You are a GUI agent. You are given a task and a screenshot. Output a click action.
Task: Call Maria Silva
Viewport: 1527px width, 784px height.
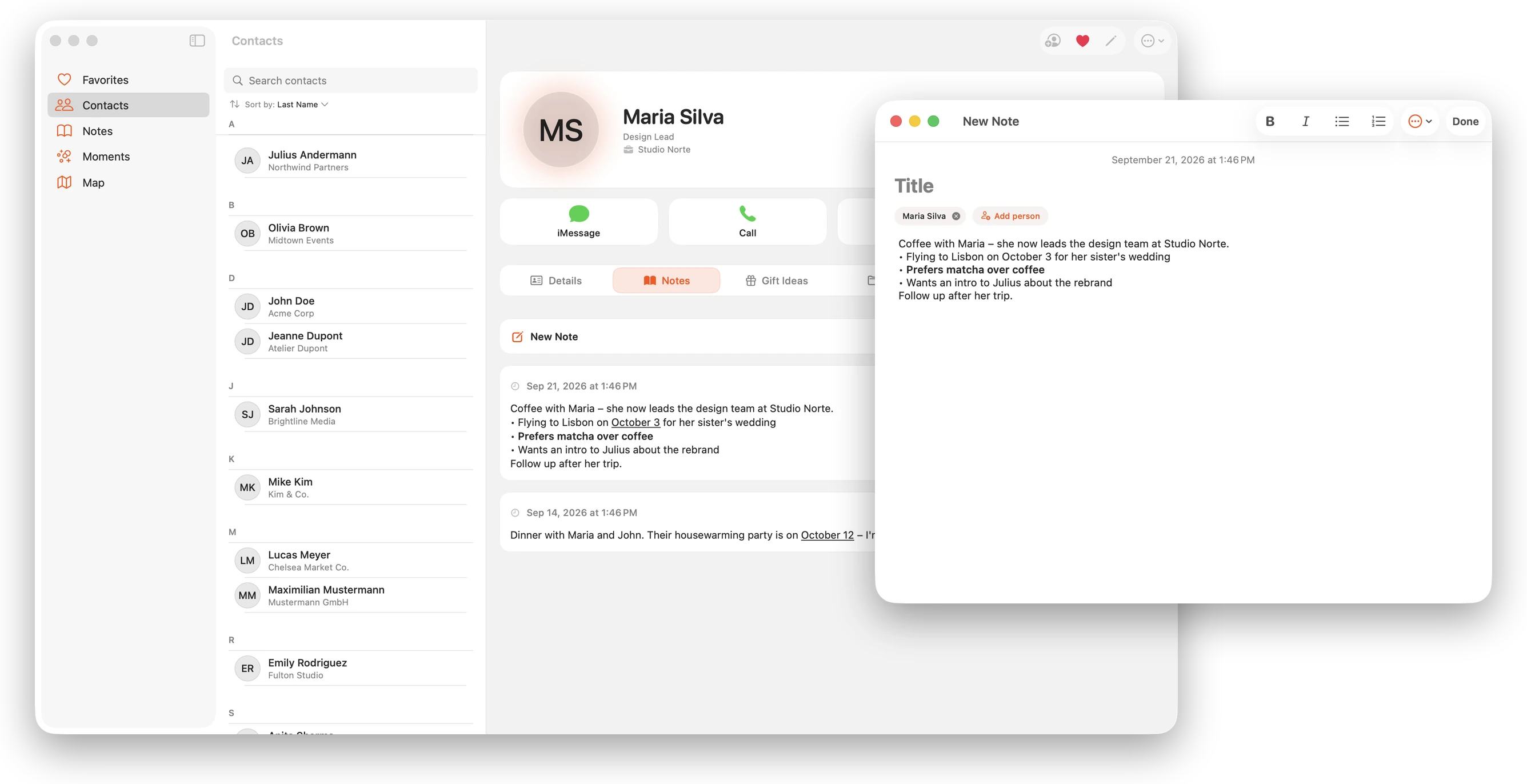(747, 221)
